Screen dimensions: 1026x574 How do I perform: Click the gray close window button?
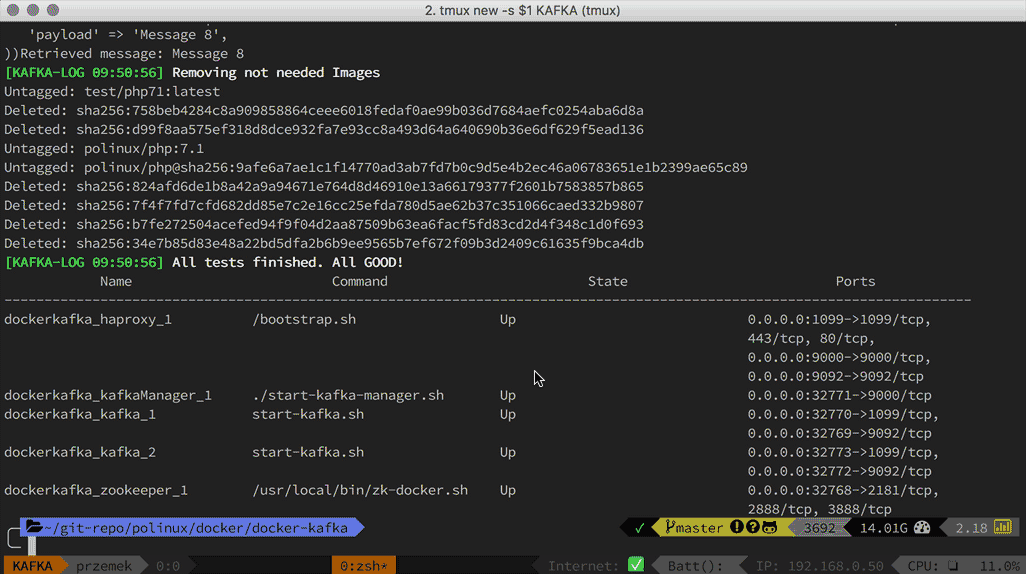[x=12, y=10]
